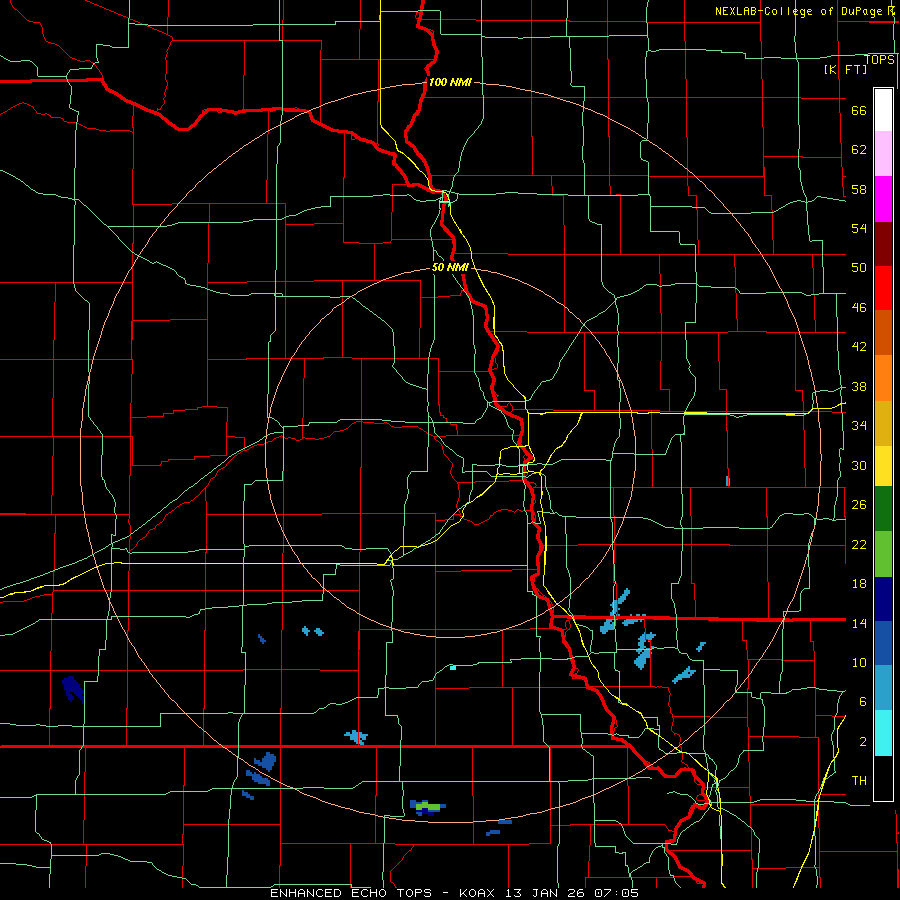900x900 pixels.
Task: Click the bright red legend swatch
Action: click(x=883, y=288)
